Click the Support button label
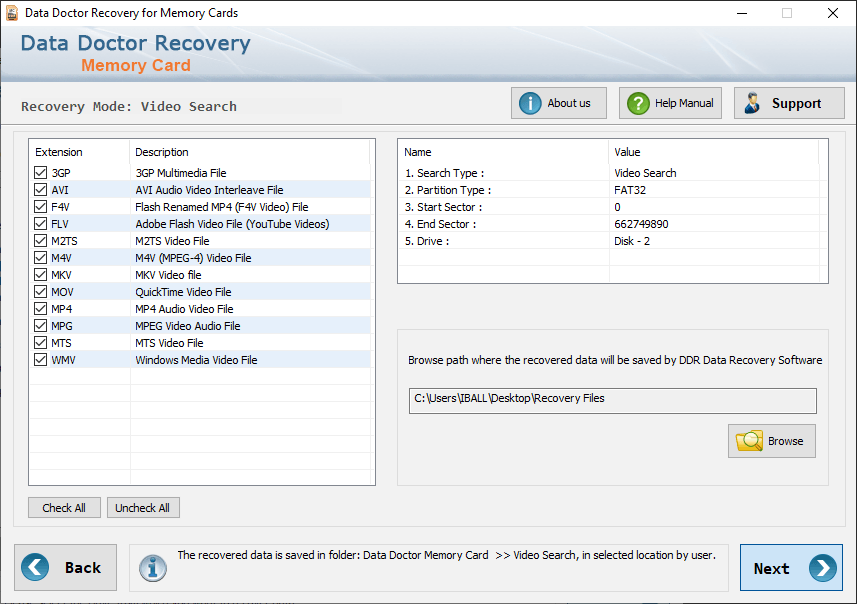The height and width of the screenshot is (604, 857). click(796, 103)
